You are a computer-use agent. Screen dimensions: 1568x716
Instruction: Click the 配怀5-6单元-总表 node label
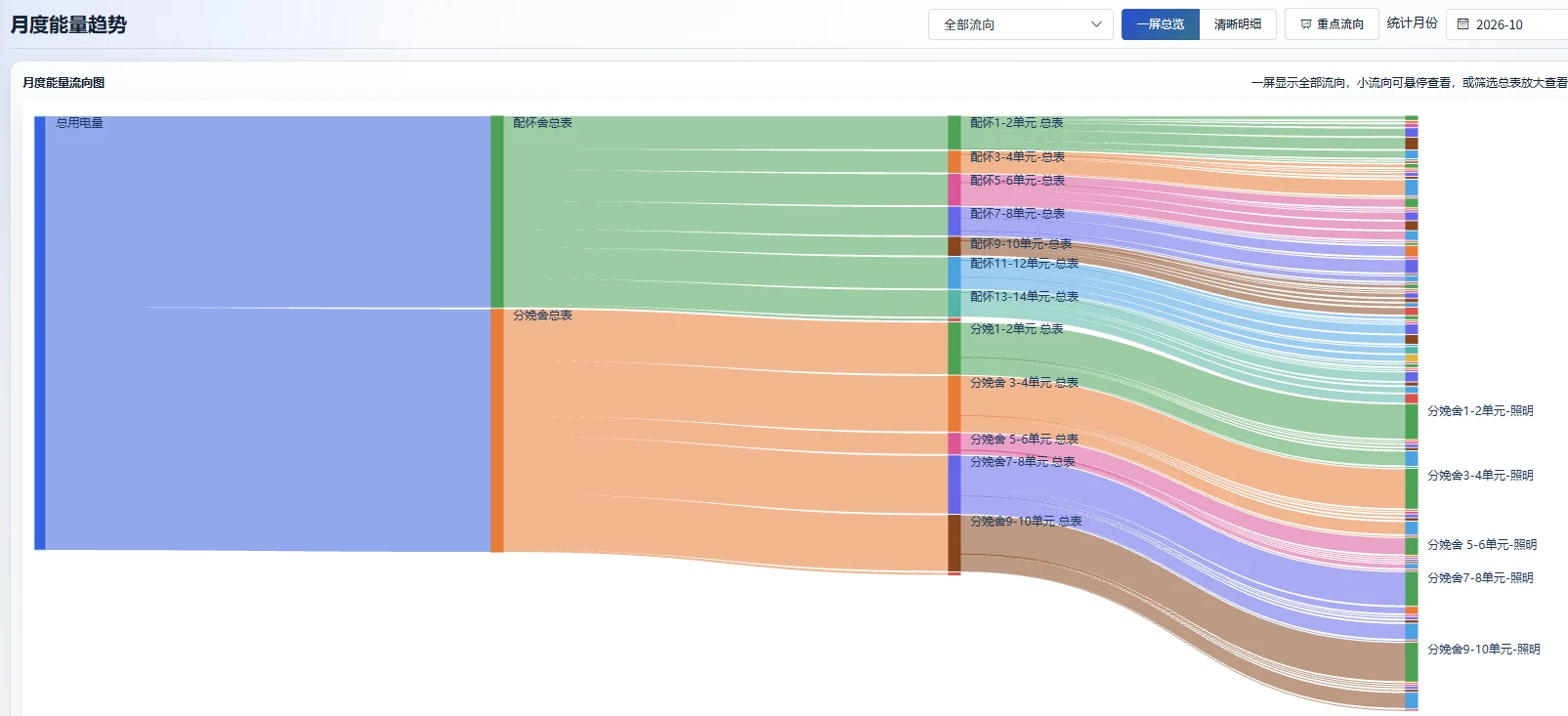pyautogui.click(x=1017, y=181)
